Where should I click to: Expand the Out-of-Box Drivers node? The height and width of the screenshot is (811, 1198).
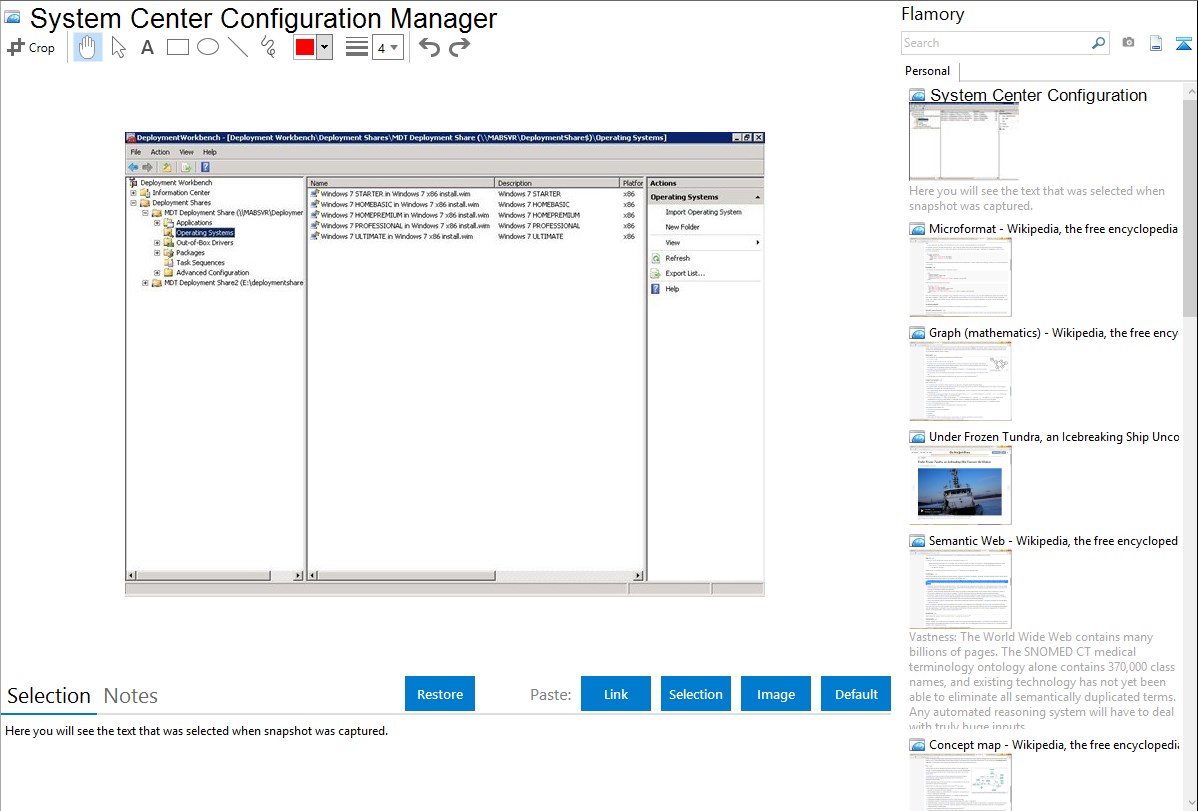157,242
